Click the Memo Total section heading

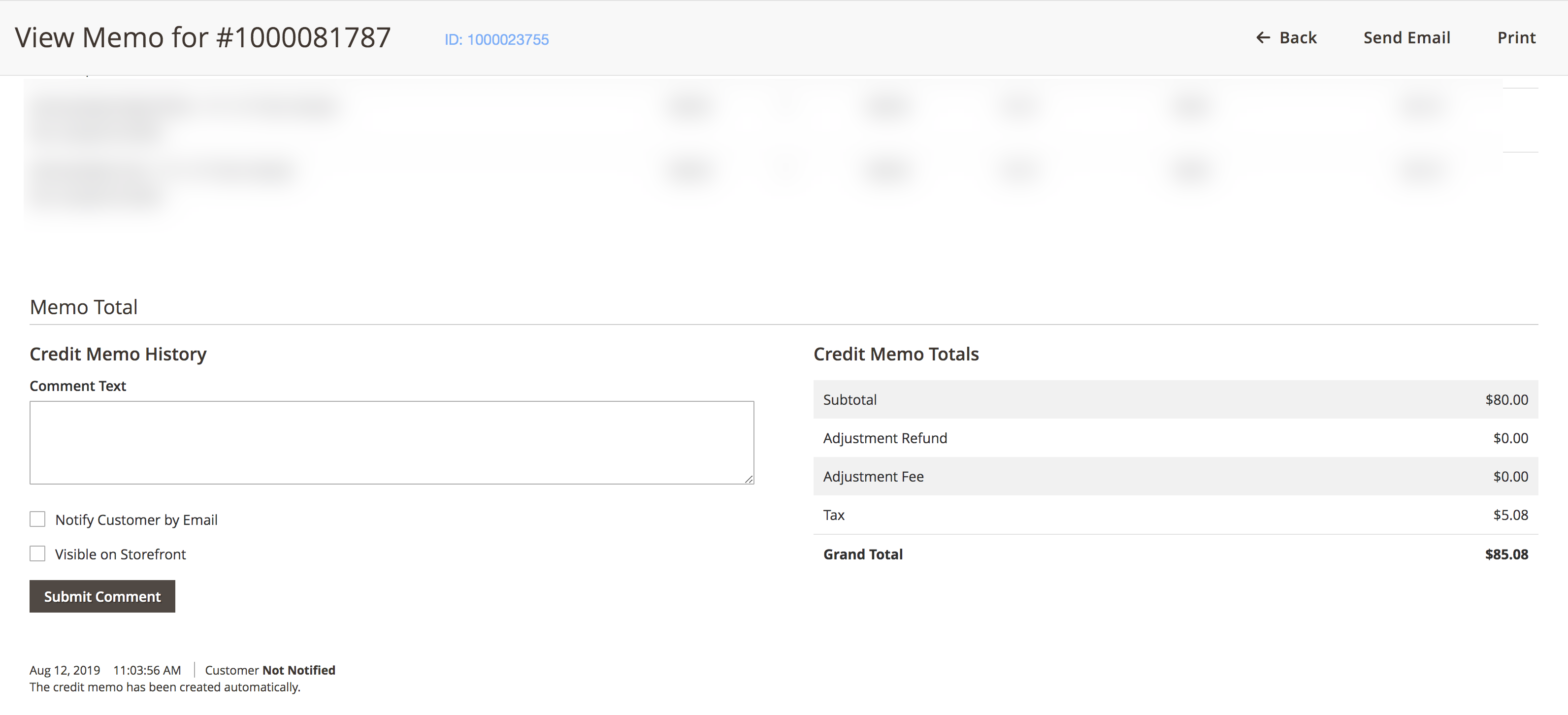(83, 307)
